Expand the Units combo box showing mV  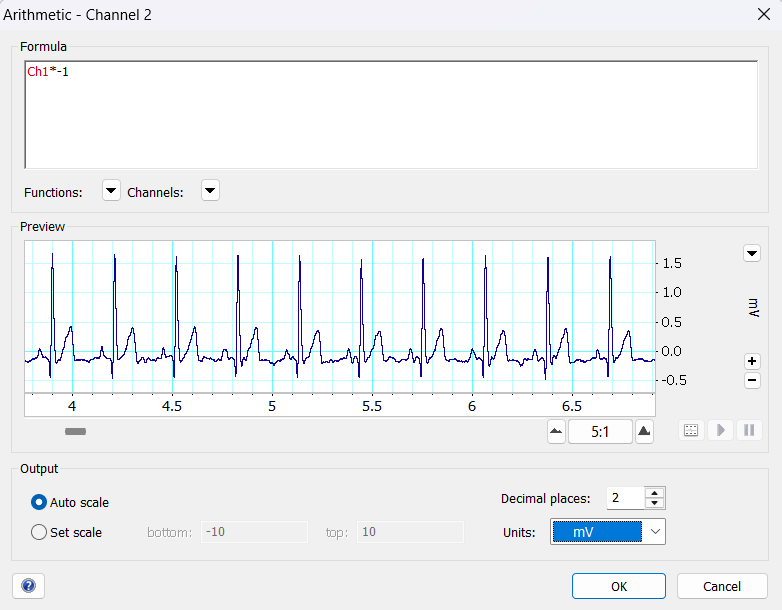pyautogui.click(x=655, y=532)
